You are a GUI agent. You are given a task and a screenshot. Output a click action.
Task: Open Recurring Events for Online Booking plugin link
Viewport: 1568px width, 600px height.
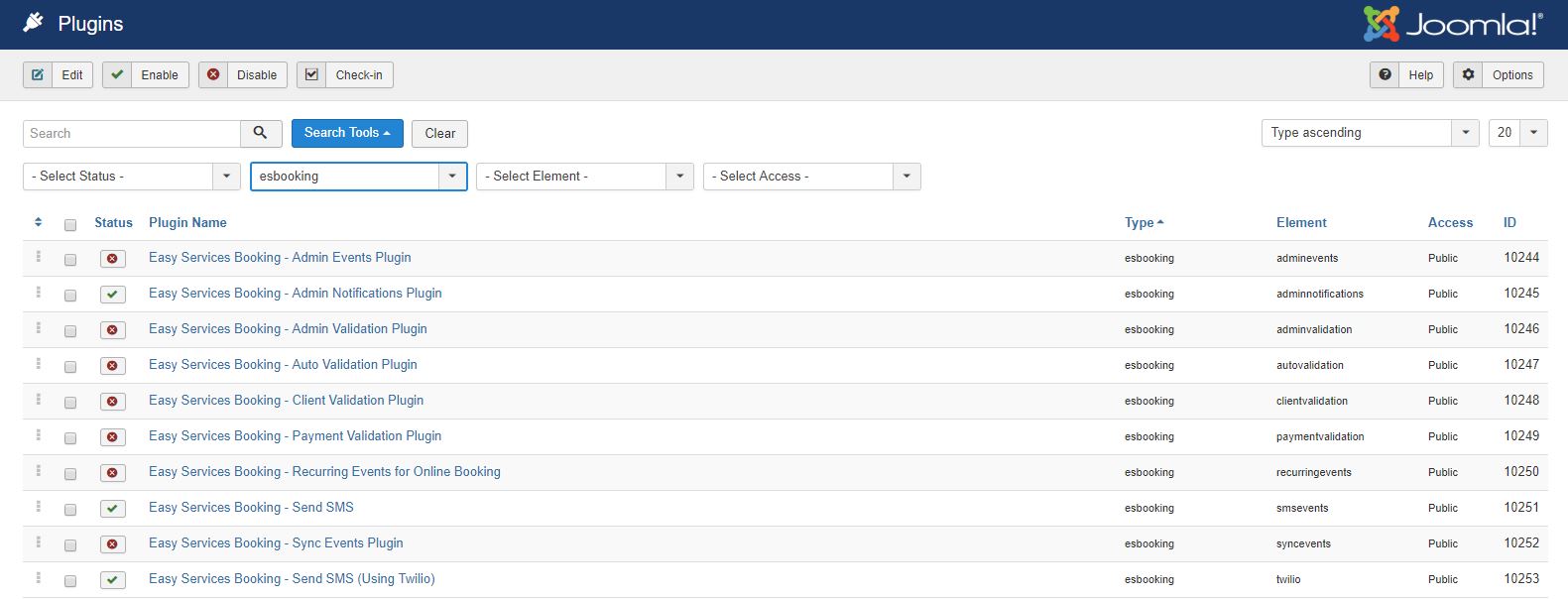coord(324,471)
